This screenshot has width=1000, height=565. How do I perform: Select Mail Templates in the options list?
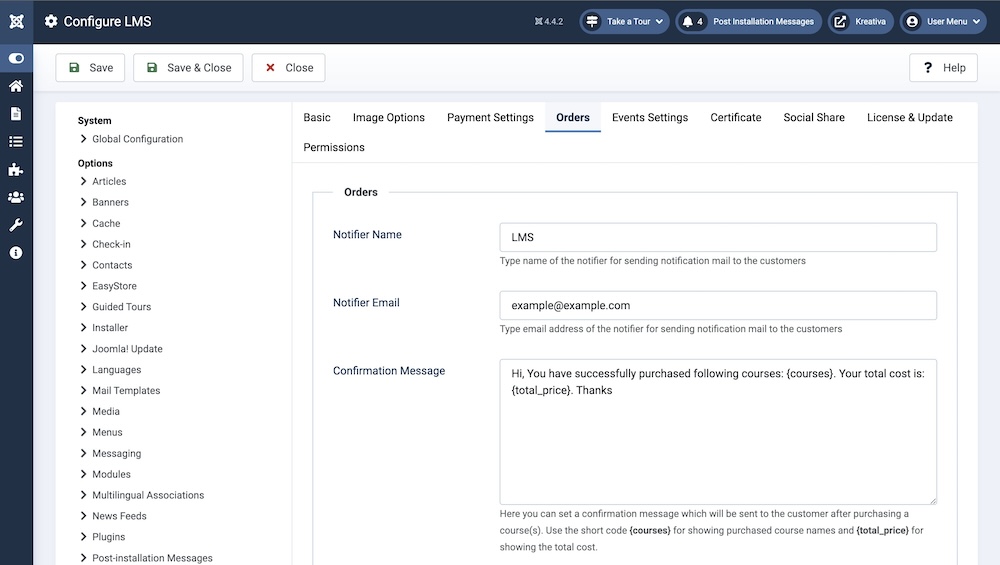click(126, 391)
